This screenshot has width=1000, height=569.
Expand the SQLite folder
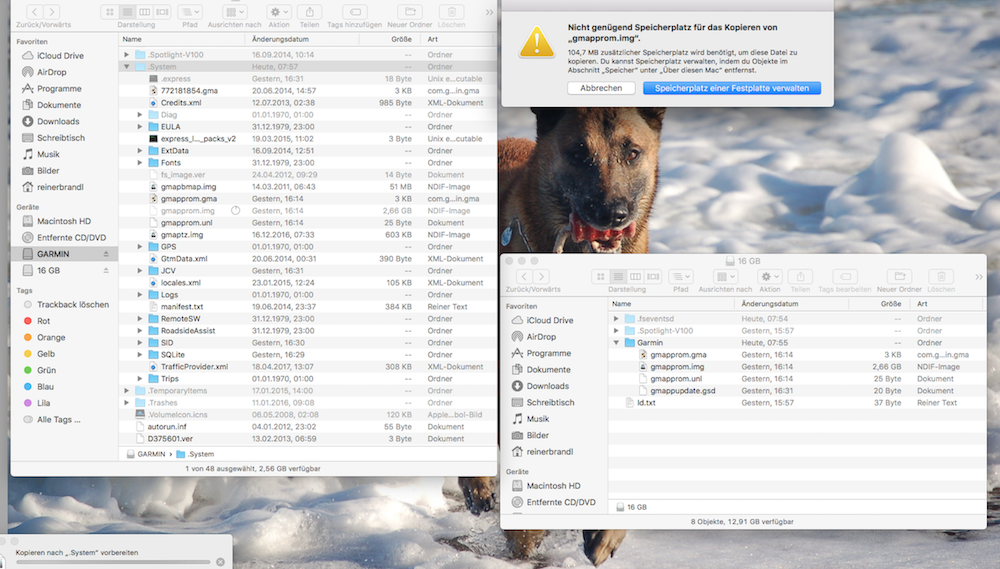click(x=140, y=355)
